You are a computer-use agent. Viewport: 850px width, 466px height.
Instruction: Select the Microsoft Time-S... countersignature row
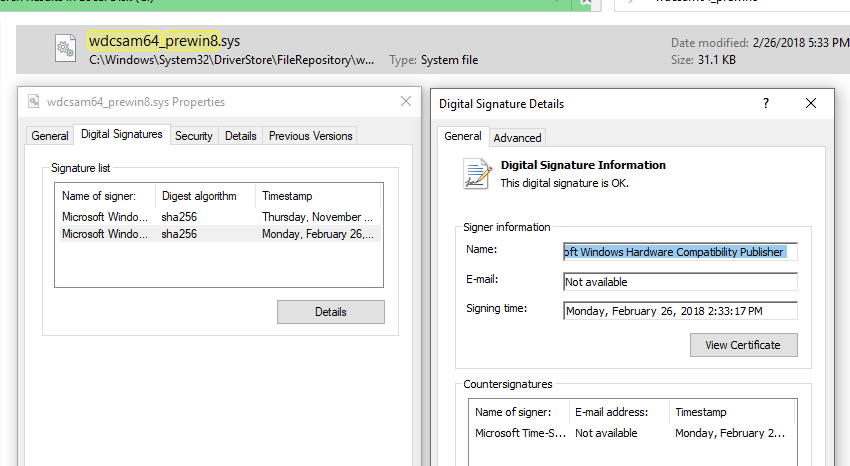click(x=633, y=433)
